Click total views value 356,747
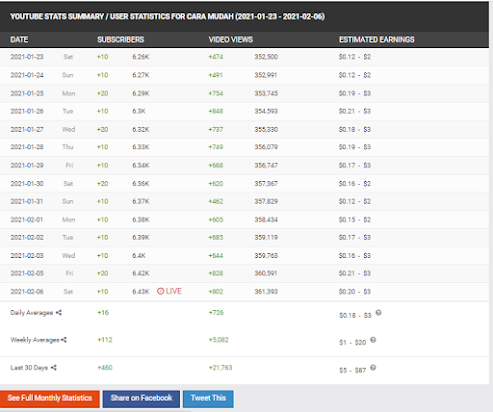The width and height of the screenshot is (493, 412). [x=266, y=165]
